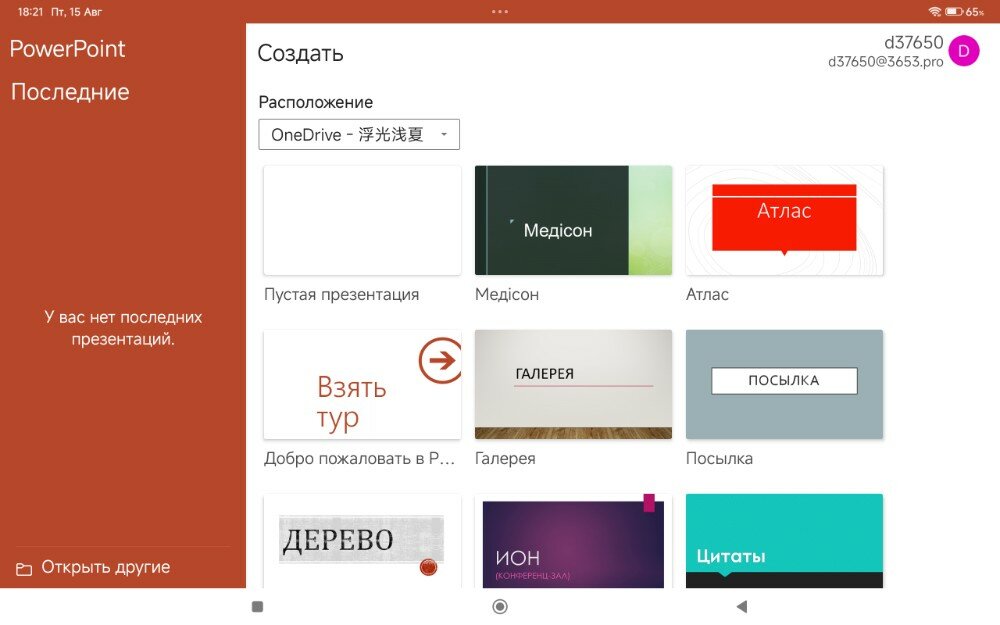Select the Пустая презентация template thumbnail

(362, 220)
